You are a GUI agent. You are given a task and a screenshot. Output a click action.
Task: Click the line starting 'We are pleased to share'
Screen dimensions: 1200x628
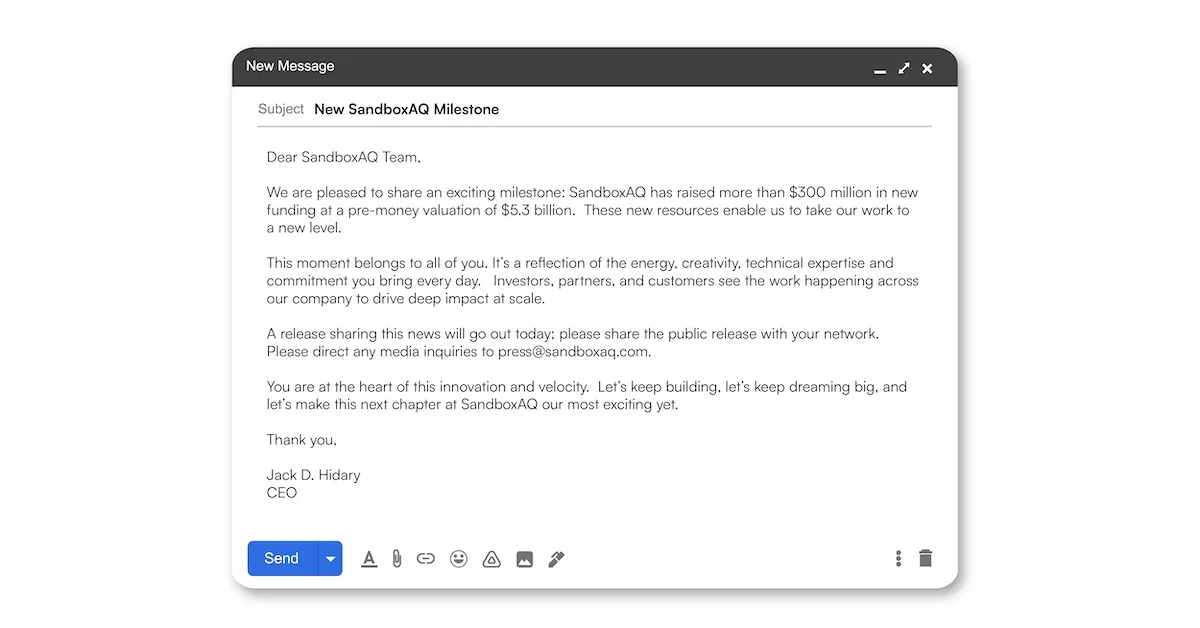click(x=592, y=192)
